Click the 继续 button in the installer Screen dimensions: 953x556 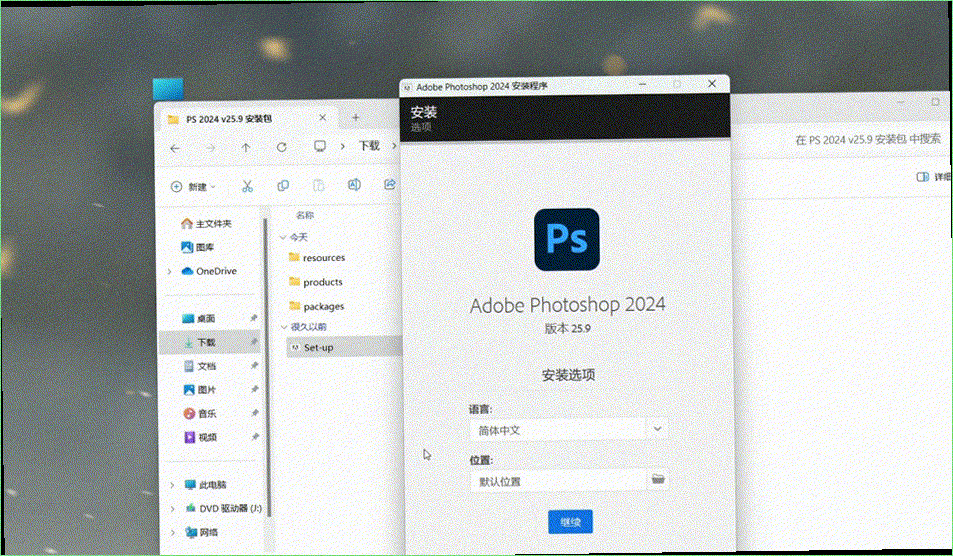[570, 522]
